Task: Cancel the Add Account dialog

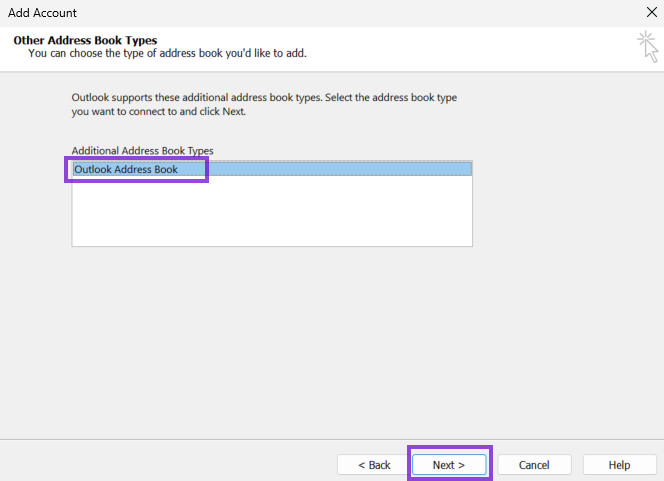Action: click(x=534, y=465)
